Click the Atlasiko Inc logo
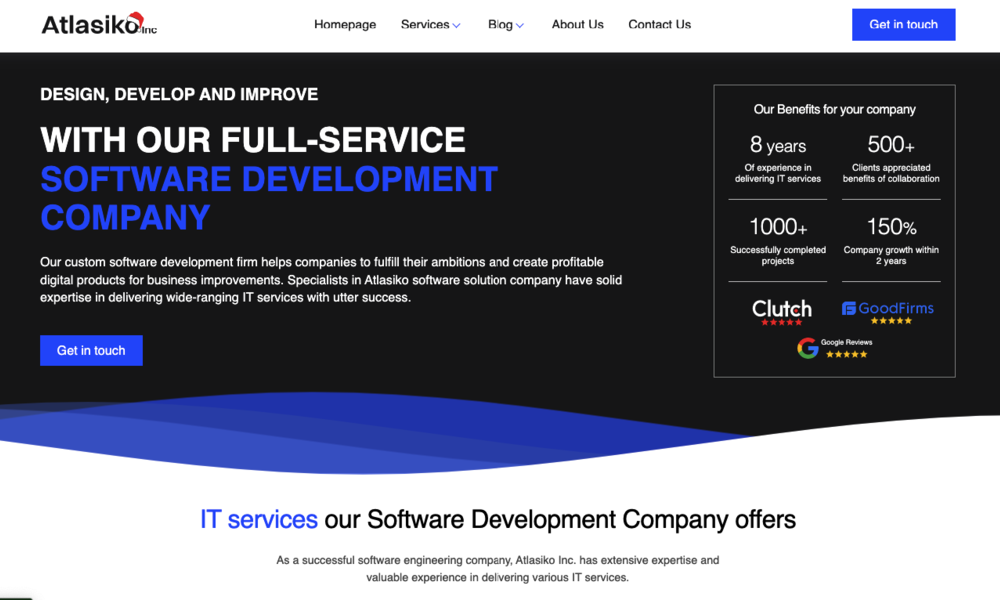 click(x=99, y=24)
